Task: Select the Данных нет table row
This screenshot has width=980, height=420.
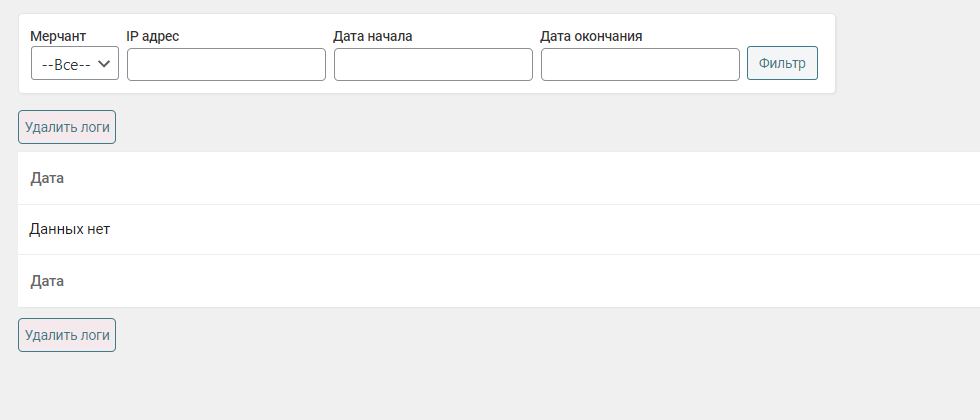Action: (70, 229)
